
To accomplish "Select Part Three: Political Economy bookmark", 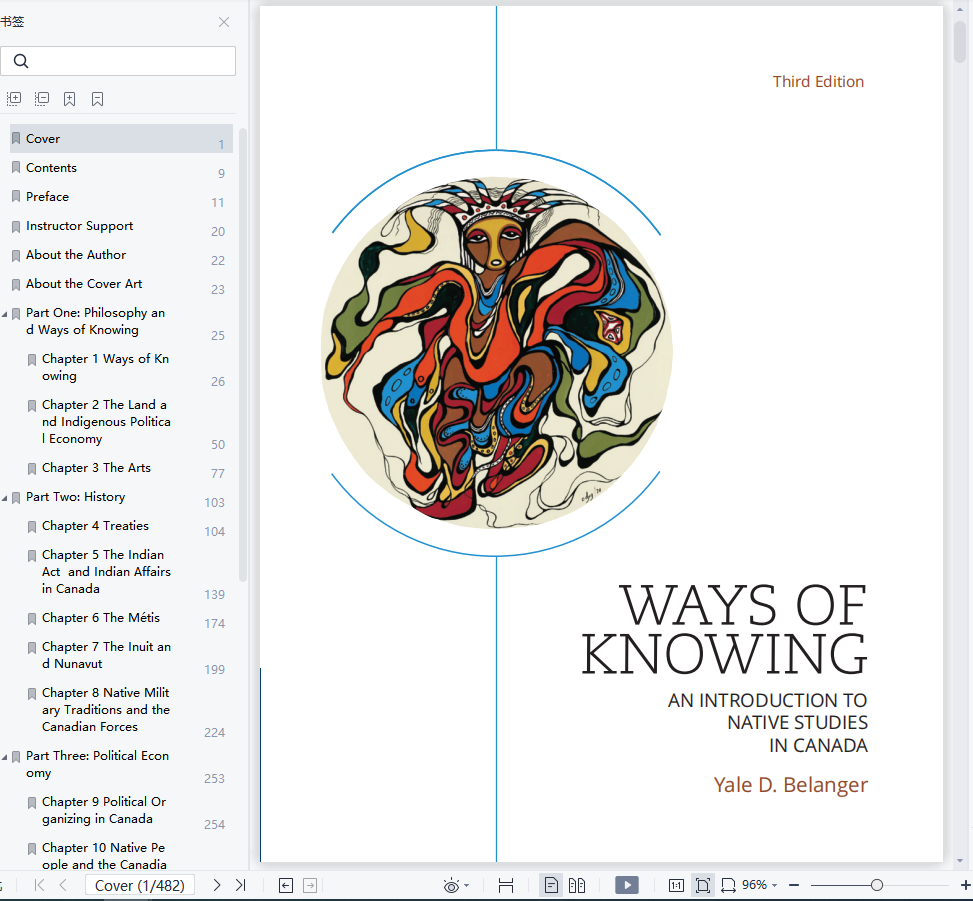I will [x=97, y=764].
